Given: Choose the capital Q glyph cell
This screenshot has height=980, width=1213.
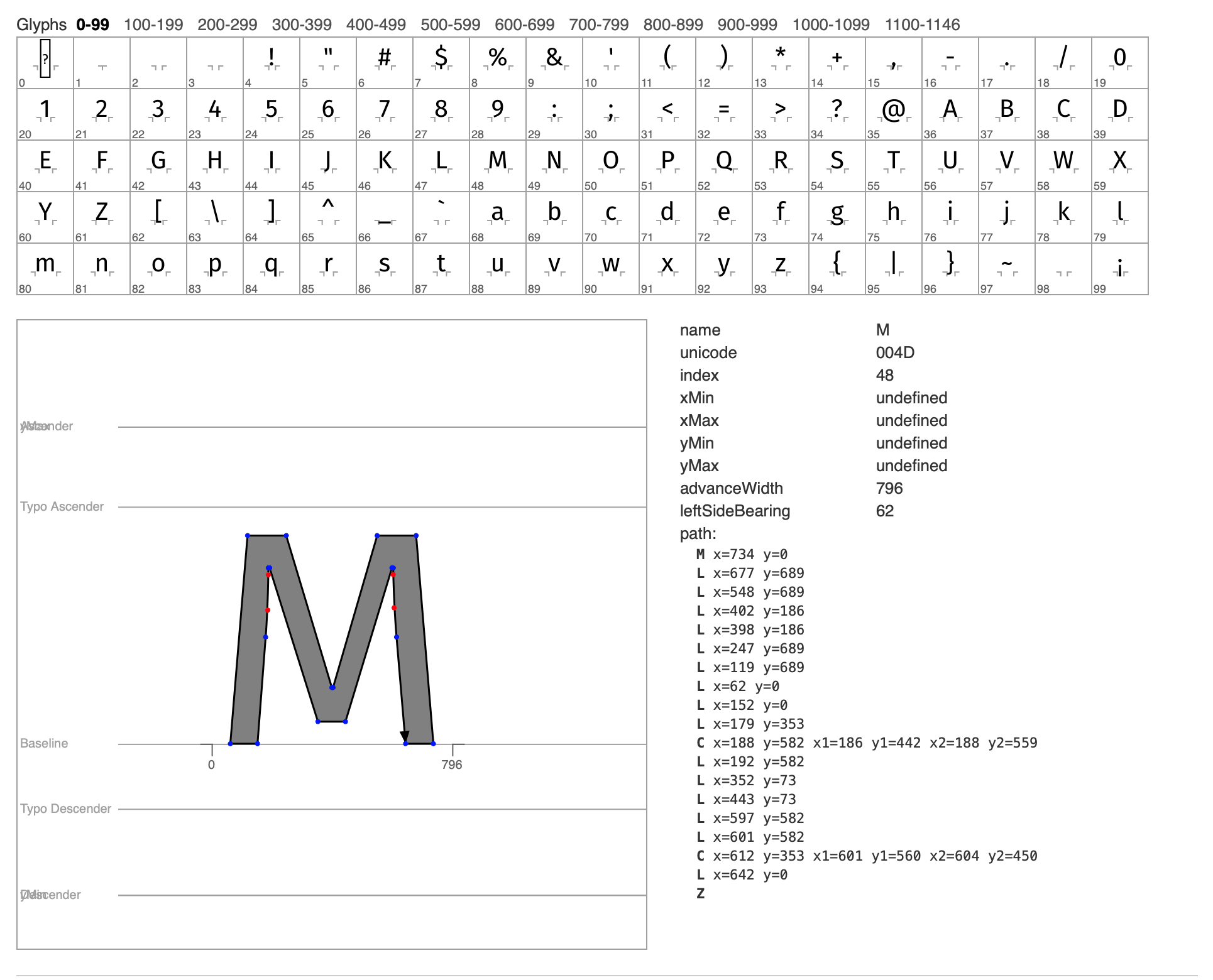Looking at the screenshot, I should pos(723,165).
